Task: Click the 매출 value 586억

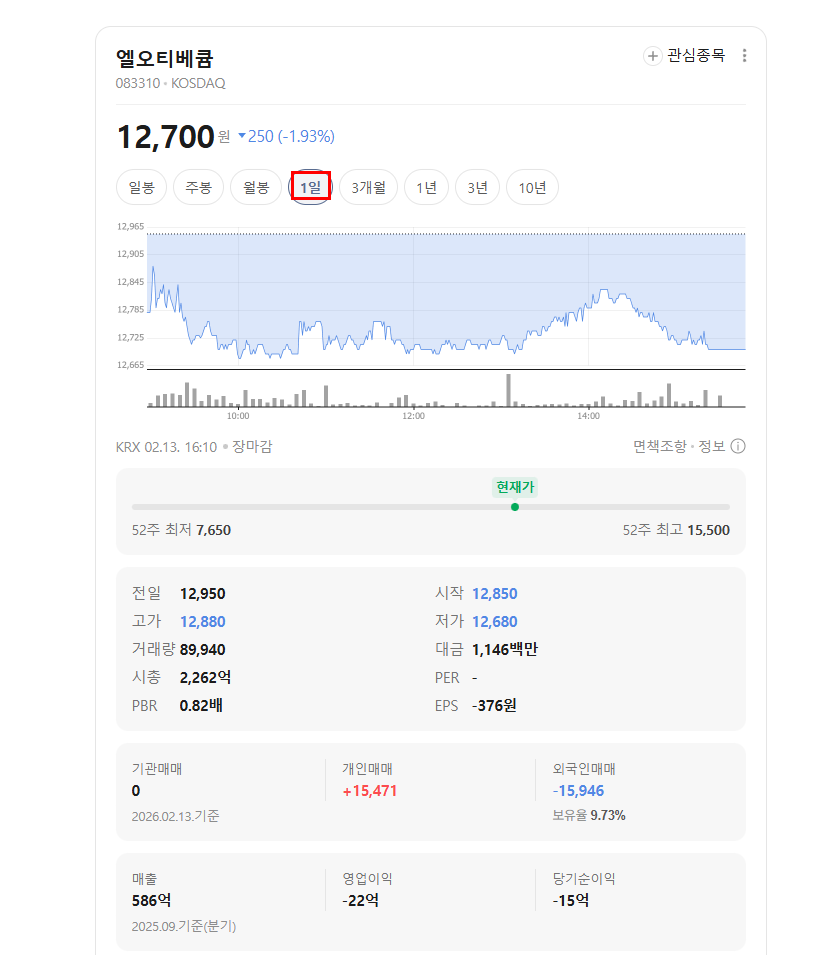Action: point(152,901)
